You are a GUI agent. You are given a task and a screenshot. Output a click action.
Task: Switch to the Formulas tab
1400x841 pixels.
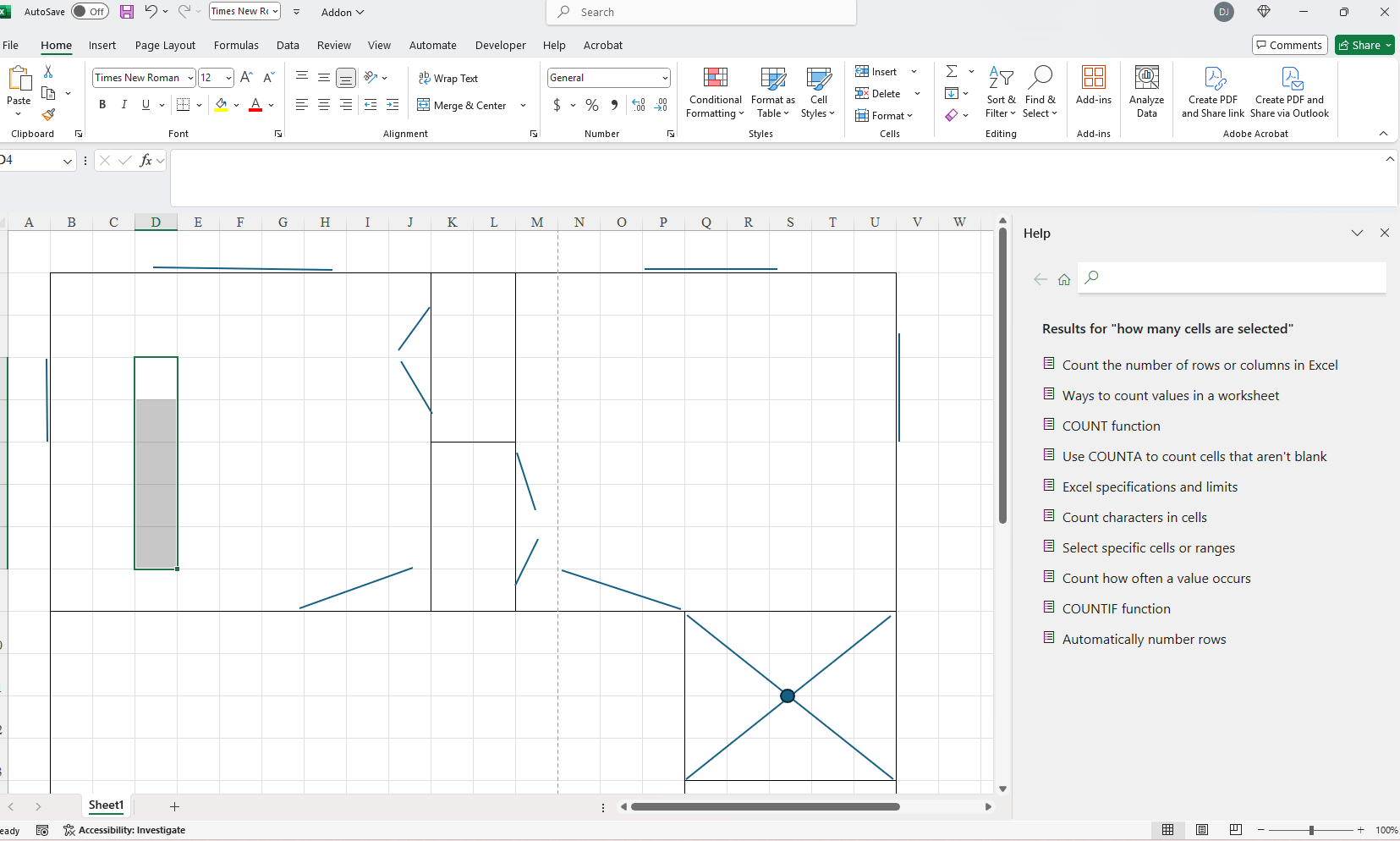[x=236, y=45]
